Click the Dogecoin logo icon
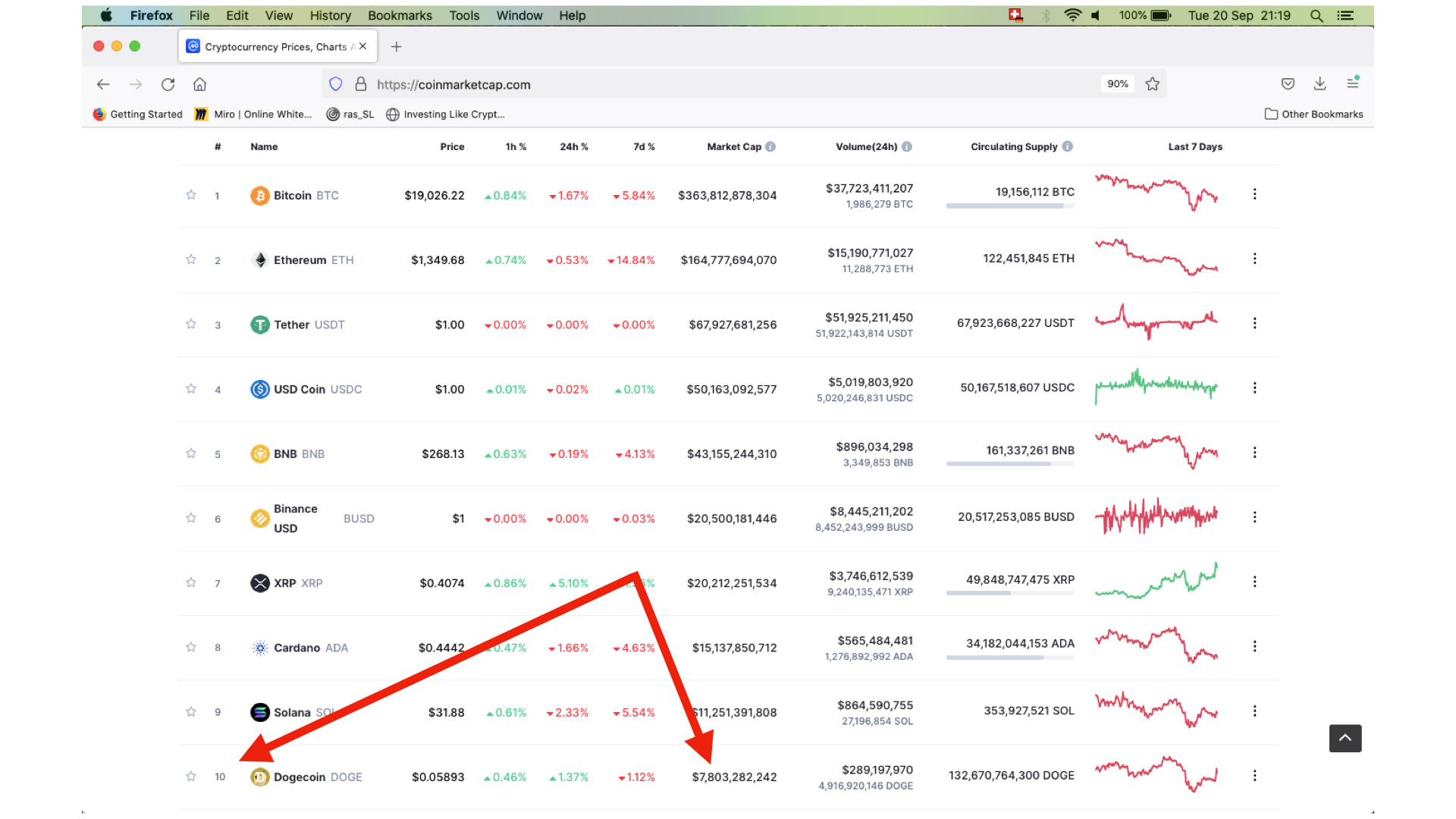 coord(260,777)
